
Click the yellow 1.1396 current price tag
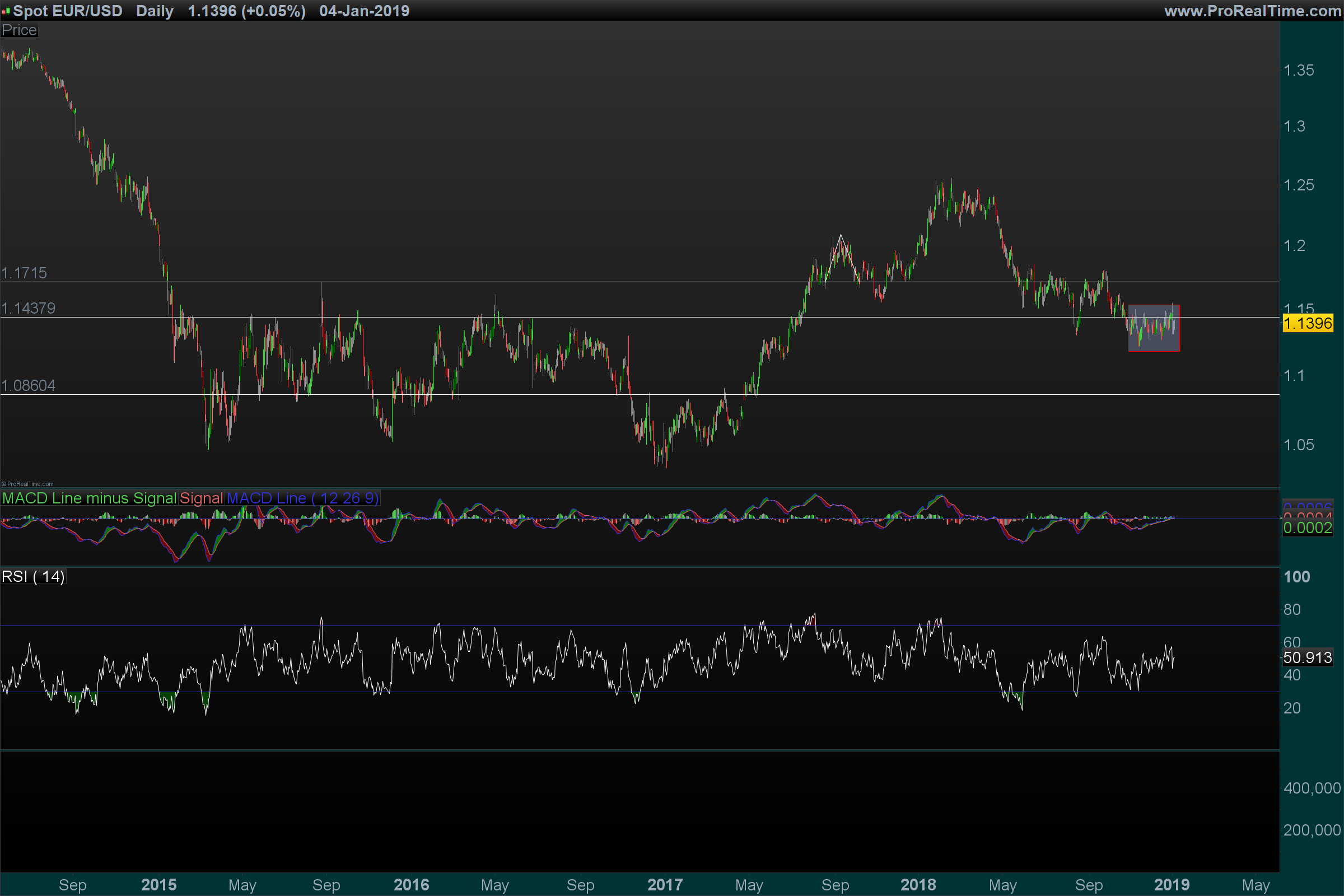pos(1308,324)
